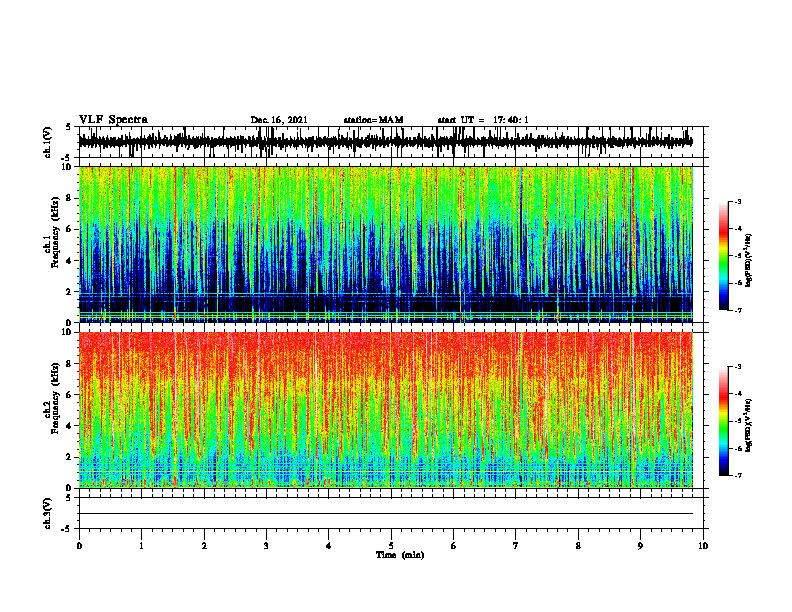This screenshot has height=612, width=792.
Task: Click the 'station=MAM' header text
Action: click(x=373, y=120)
